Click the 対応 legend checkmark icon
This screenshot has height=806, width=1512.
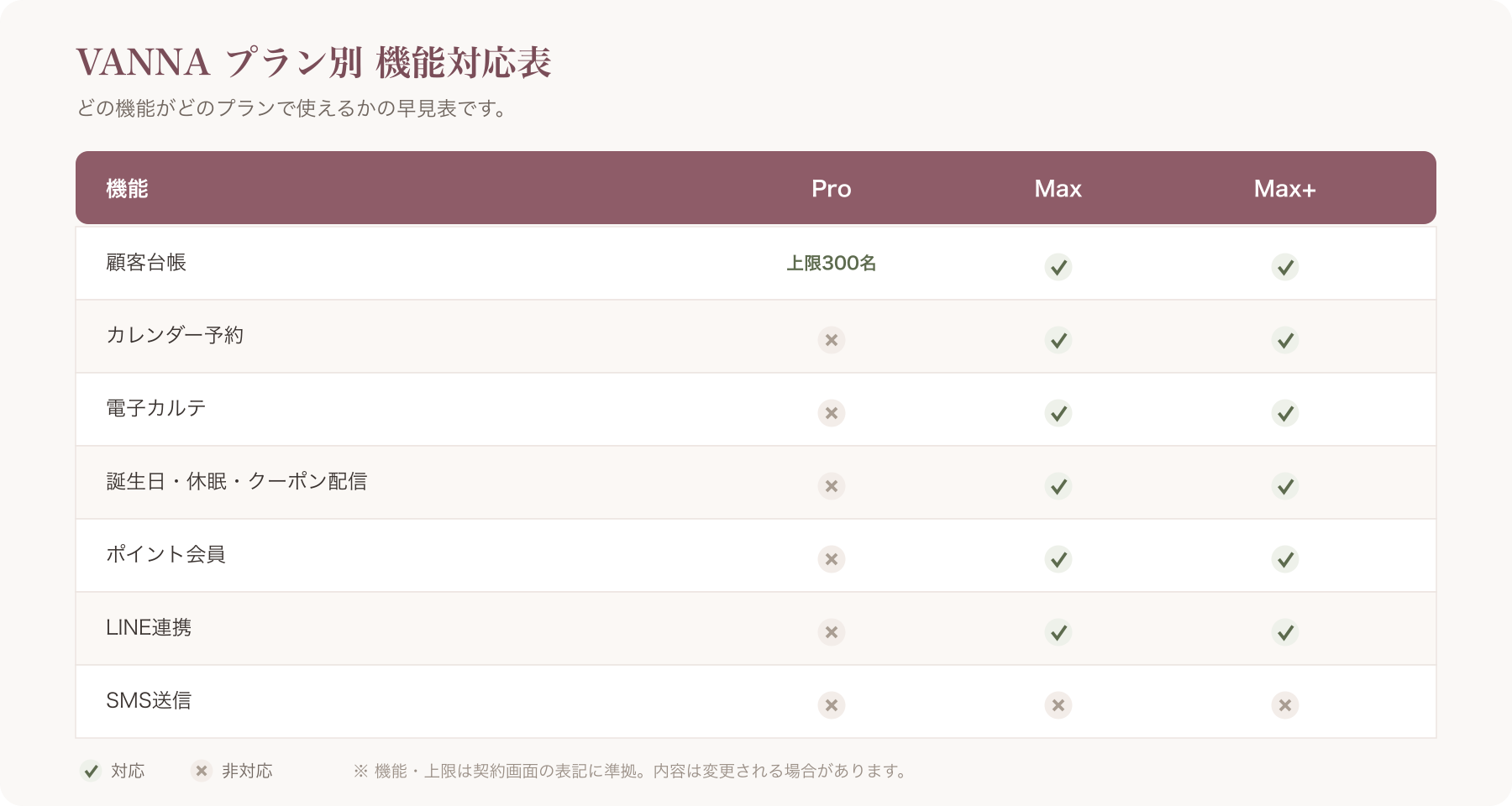(91, 771)
